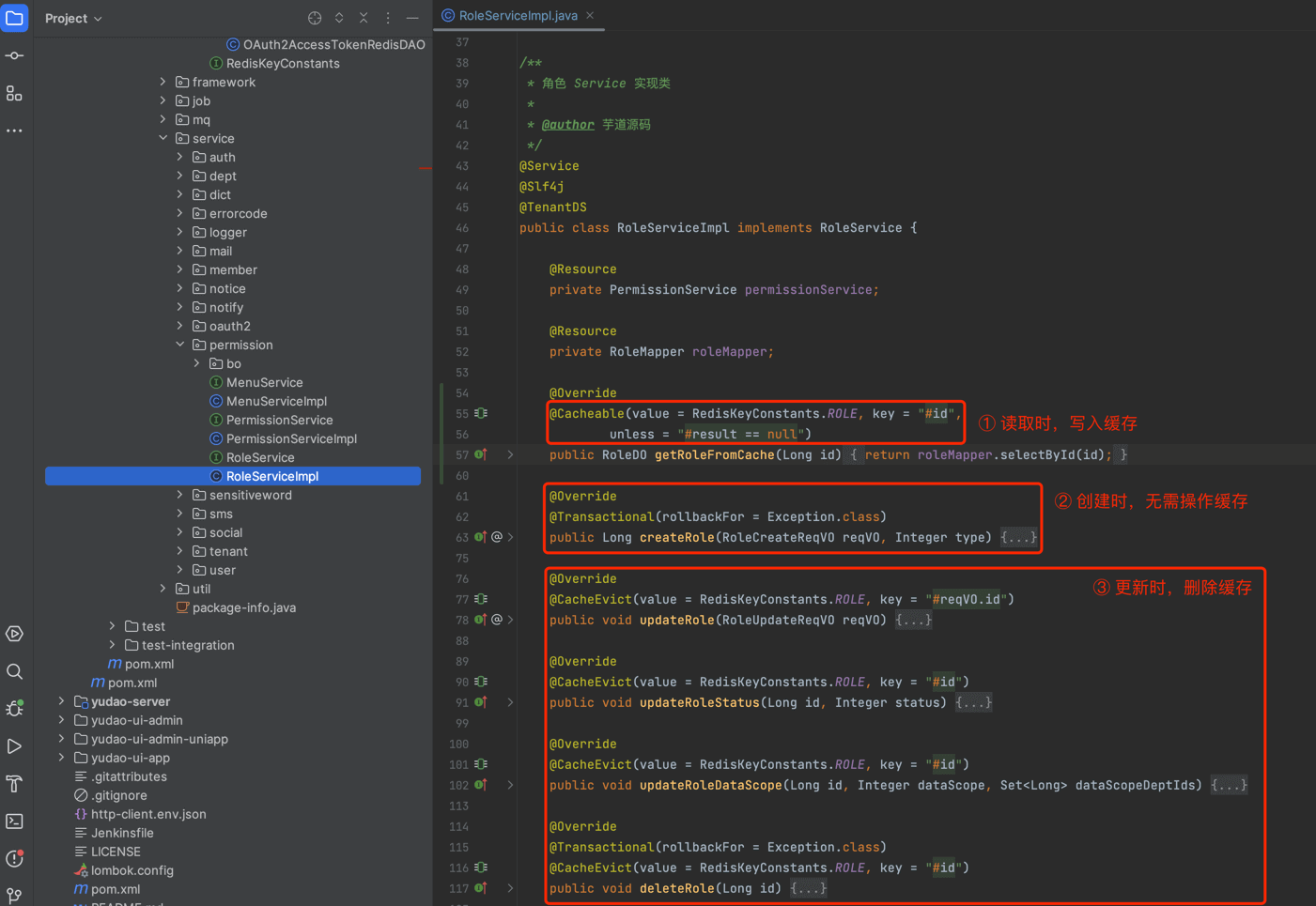Open the Services tool window
This screenshot has width=1316, height=906.
[14, 634]
